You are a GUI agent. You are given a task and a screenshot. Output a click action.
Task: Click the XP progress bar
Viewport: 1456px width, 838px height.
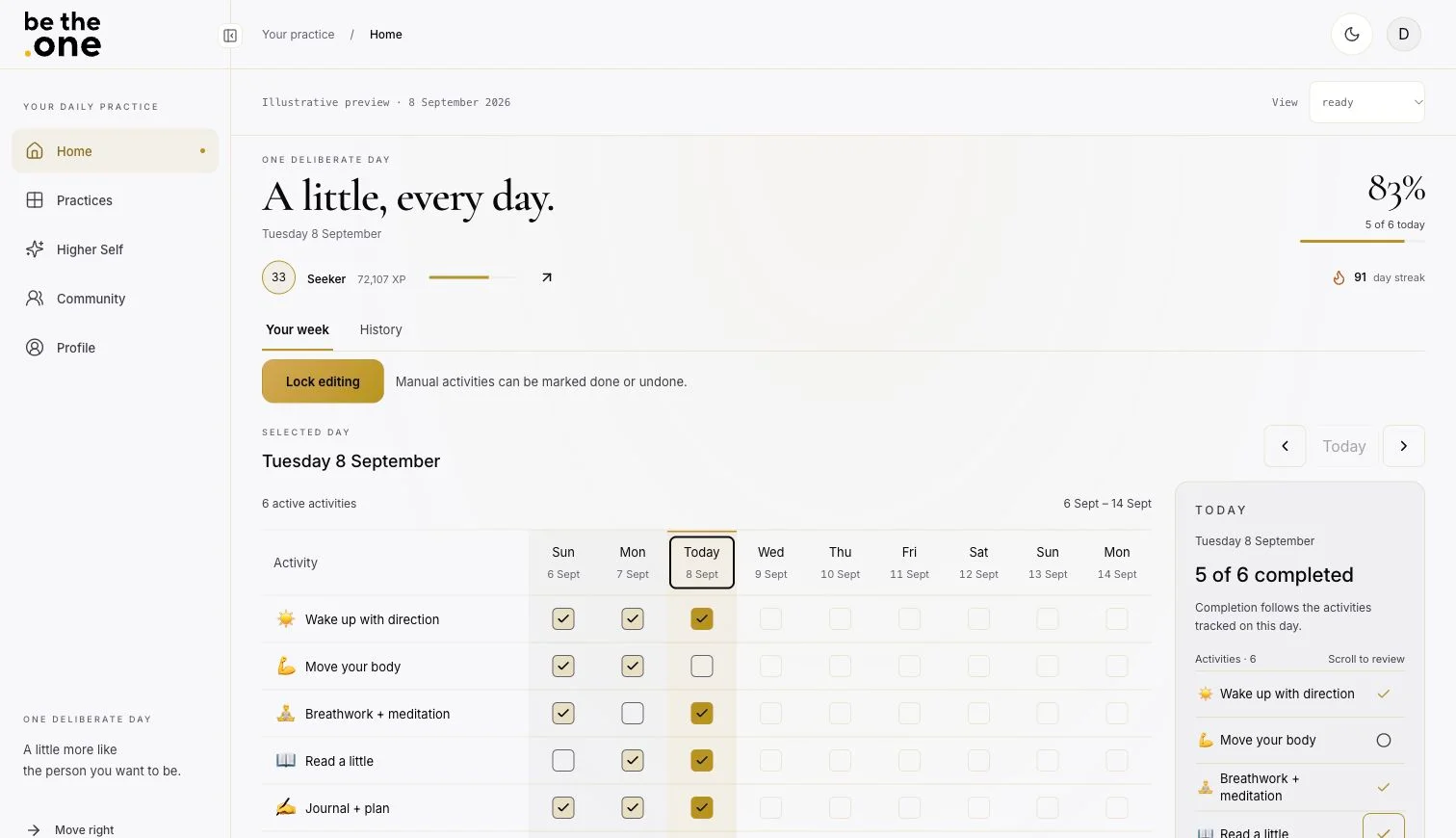[472, 277]
